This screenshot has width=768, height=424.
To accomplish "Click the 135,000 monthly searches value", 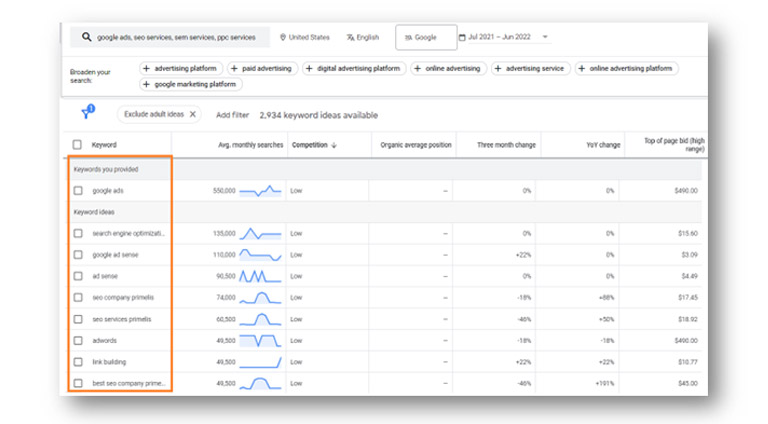I will click(224, 234).
